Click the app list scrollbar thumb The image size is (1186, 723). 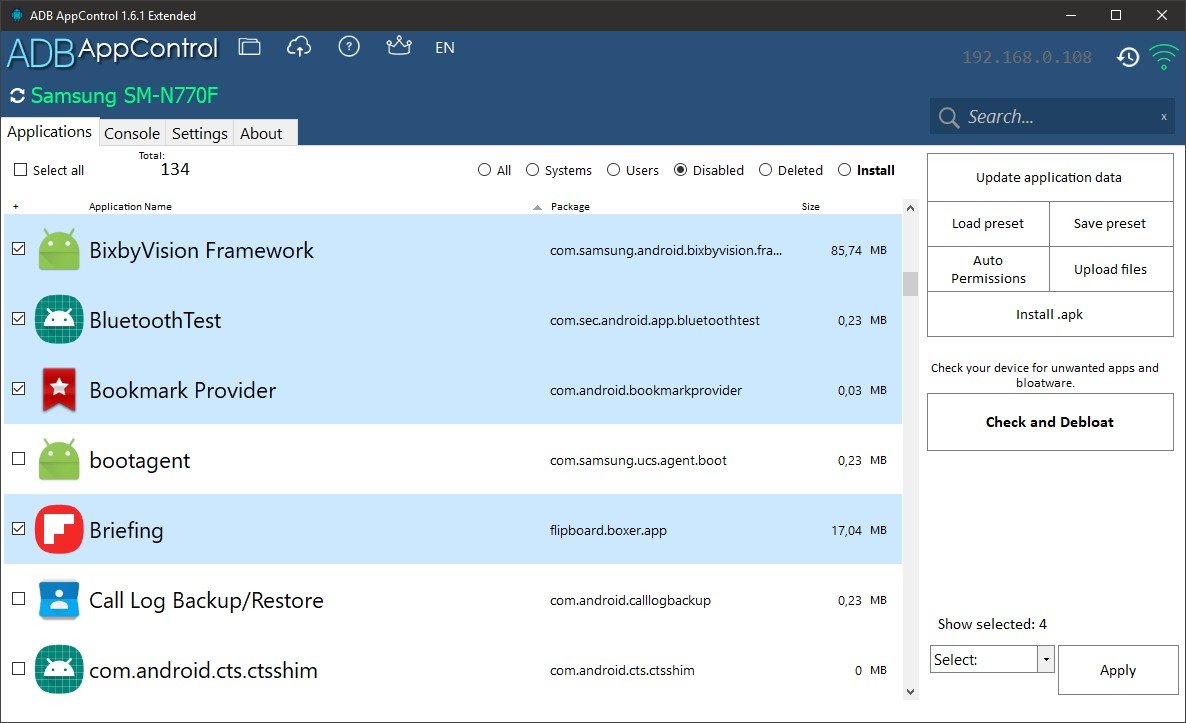click(910, 284)
